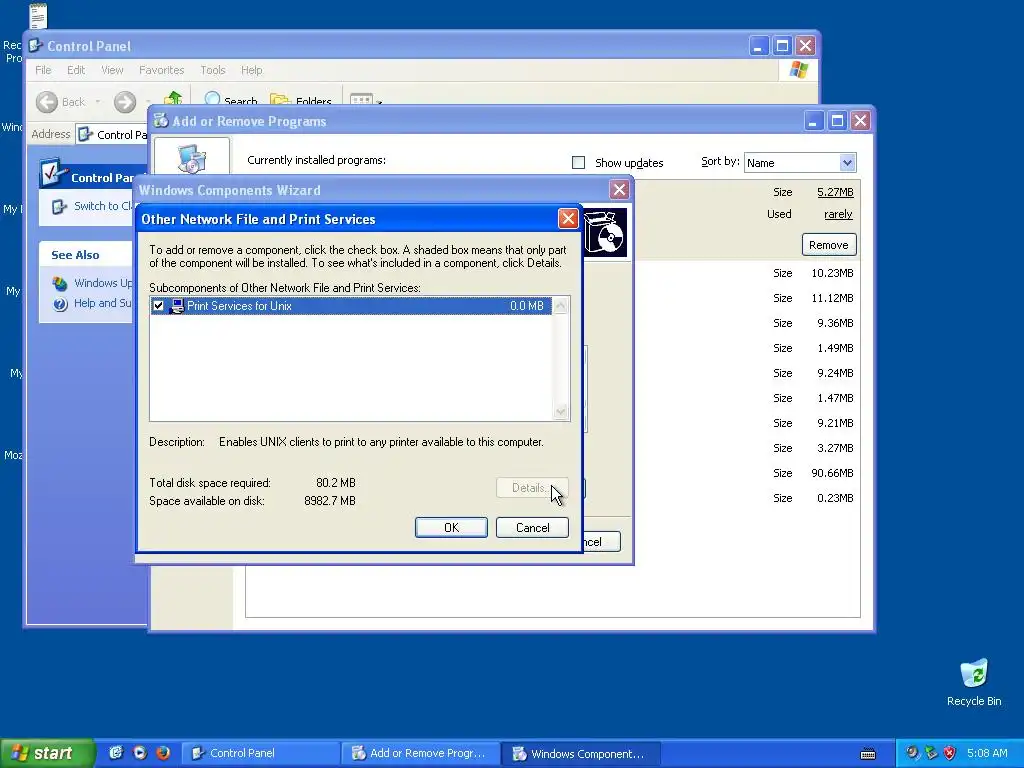Click the Control Panel address bar field
Image resolution: width=1024 pixels, height=768 pixels.
pyautogui.click(x=112, y=135)
